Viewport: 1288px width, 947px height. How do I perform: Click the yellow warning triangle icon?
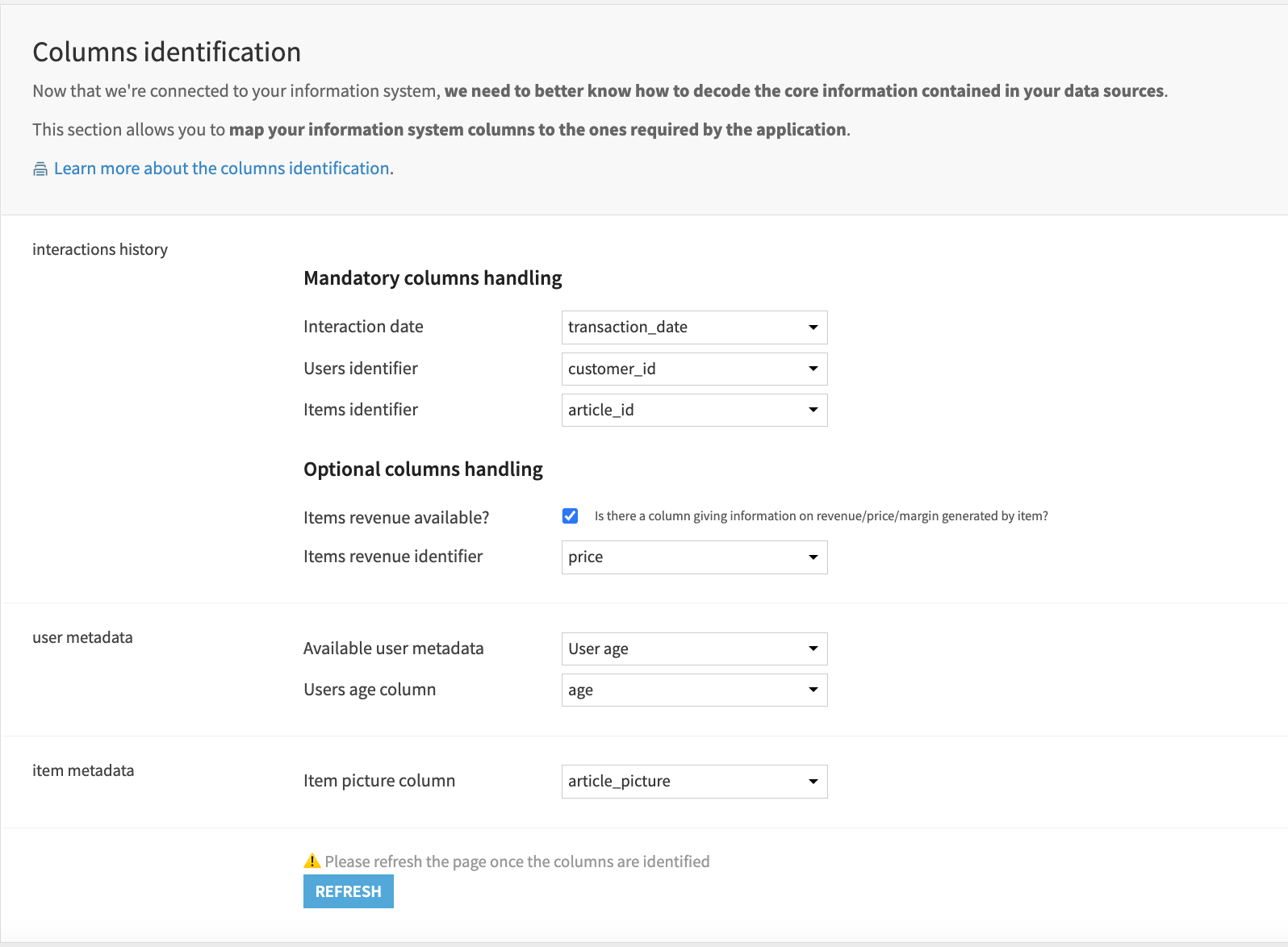312,861
